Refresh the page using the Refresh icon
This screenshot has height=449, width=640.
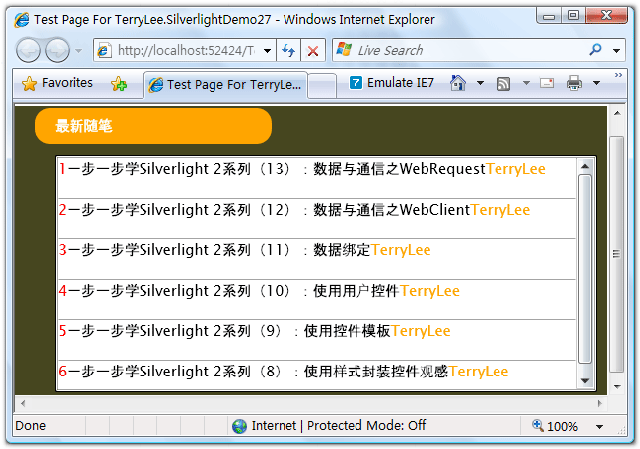coord(288,50)
